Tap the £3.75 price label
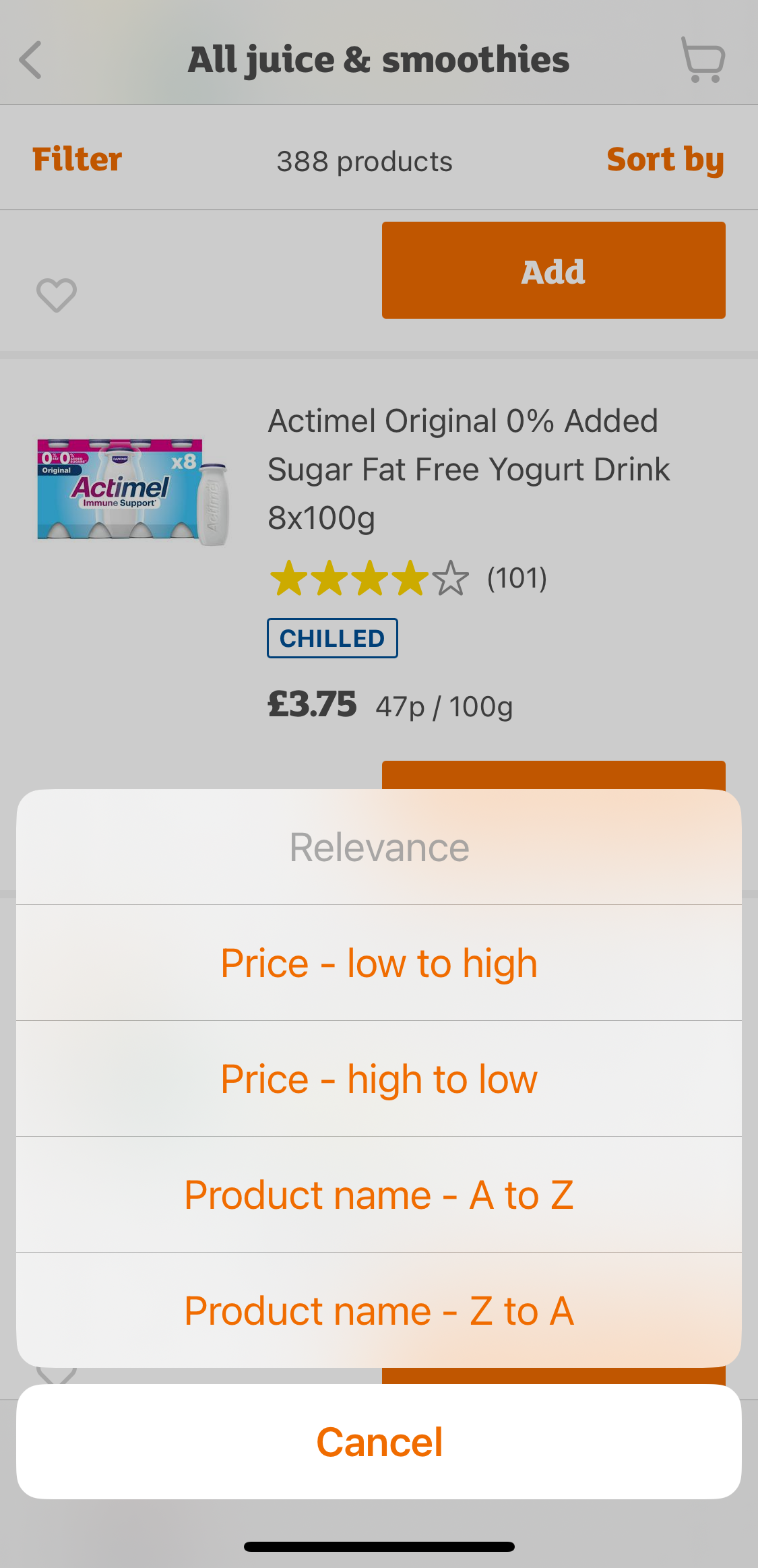Screen dimensions: 758x1568 click(x=312, y=705)
